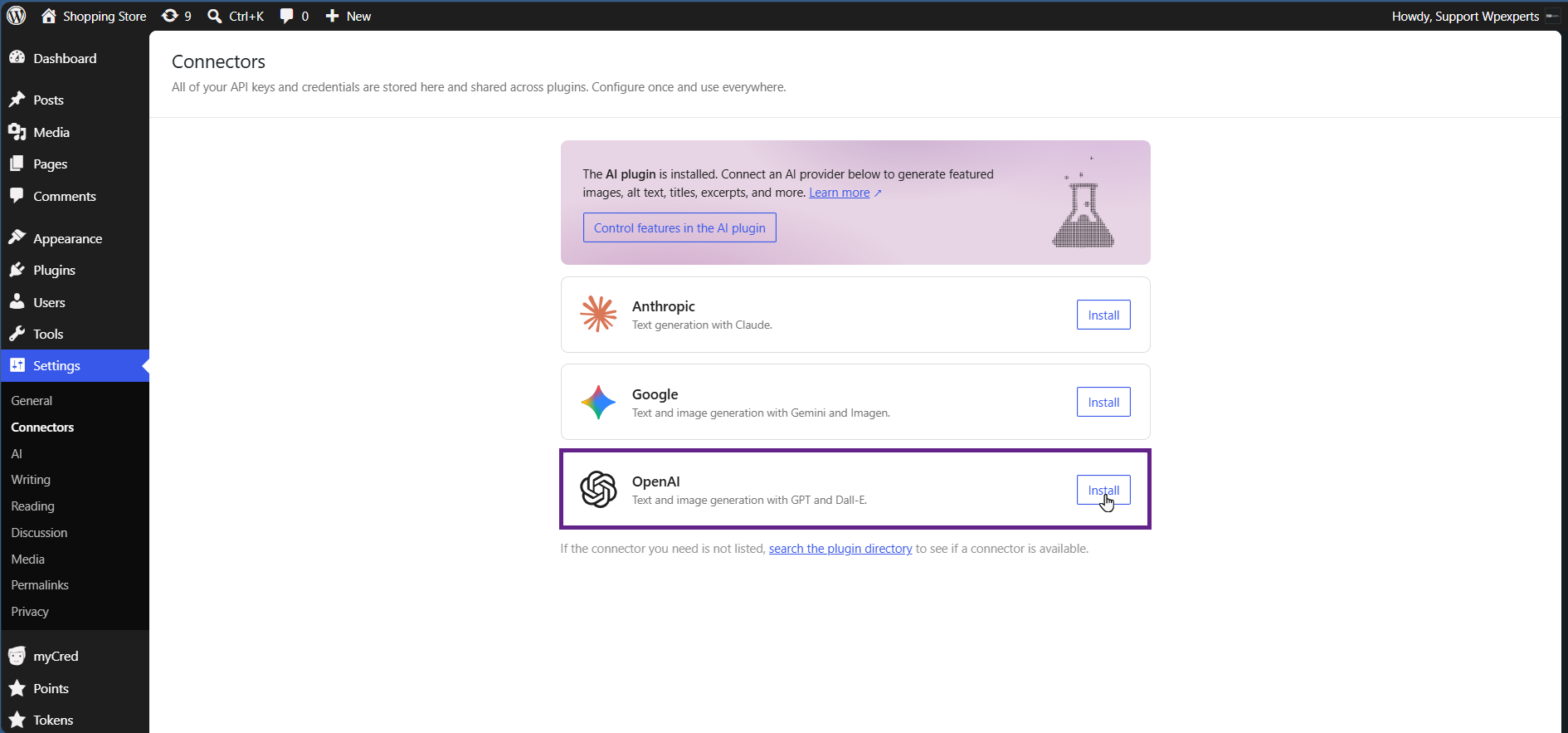Image resolution: width=1568 pixels, height=733 pixels.
Task: Open the Ctrl+K search icon
Action: pyautogui.click(x=214, y=16)
